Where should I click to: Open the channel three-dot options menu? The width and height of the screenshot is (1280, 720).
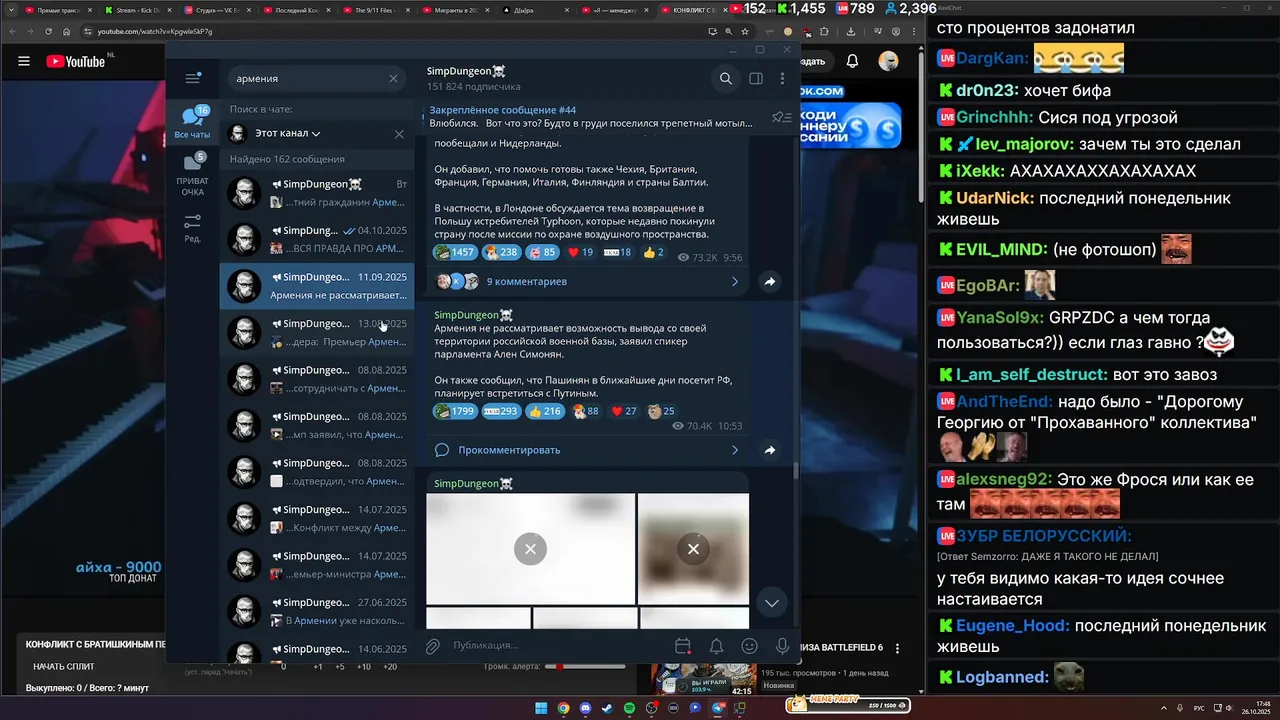tap(782, 78)
